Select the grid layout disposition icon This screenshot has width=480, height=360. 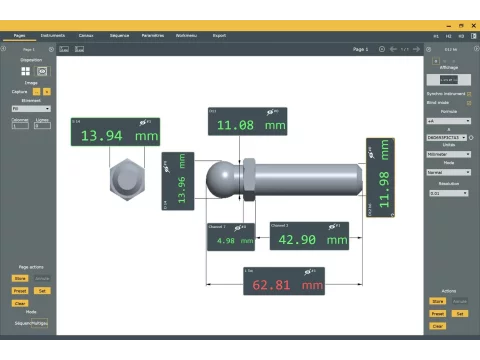pos(26,71)
